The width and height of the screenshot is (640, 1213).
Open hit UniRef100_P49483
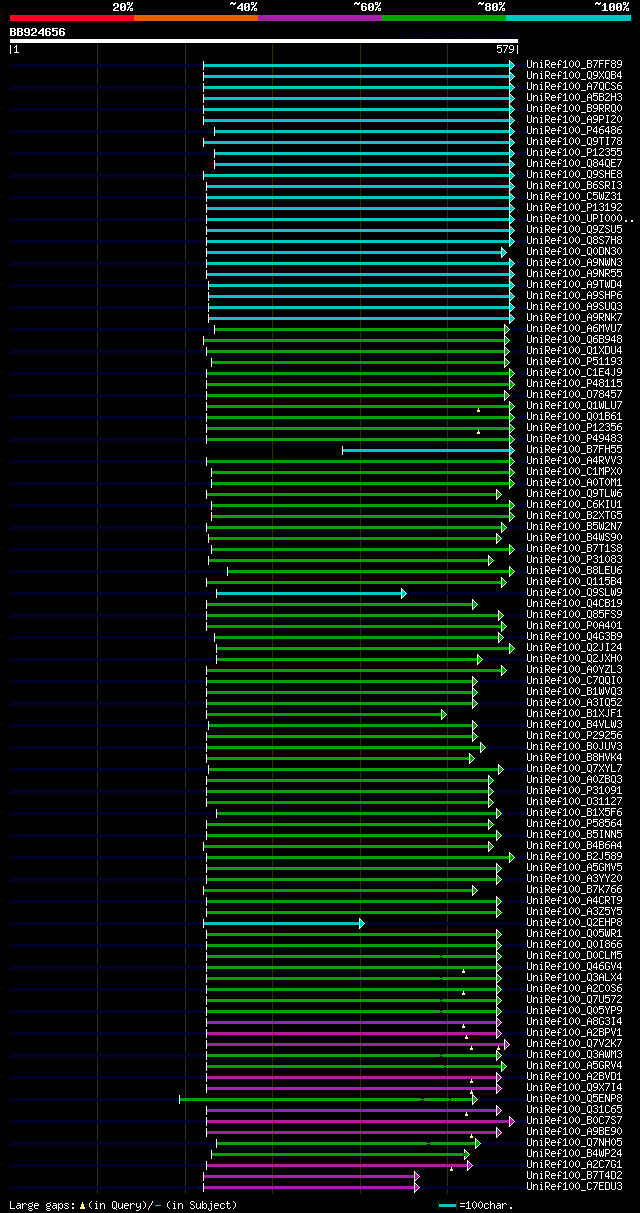click(574, 439)
